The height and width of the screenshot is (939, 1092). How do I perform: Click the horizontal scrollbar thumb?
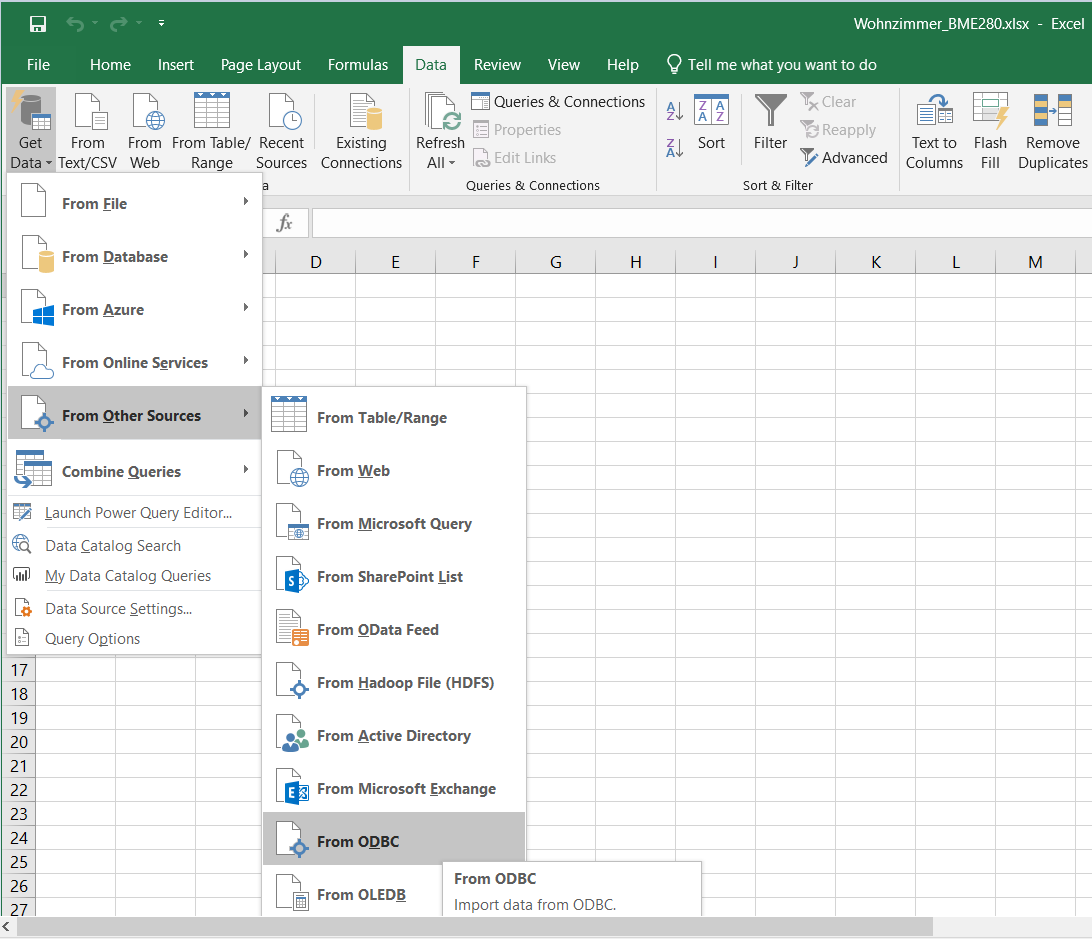coord(474,926)
